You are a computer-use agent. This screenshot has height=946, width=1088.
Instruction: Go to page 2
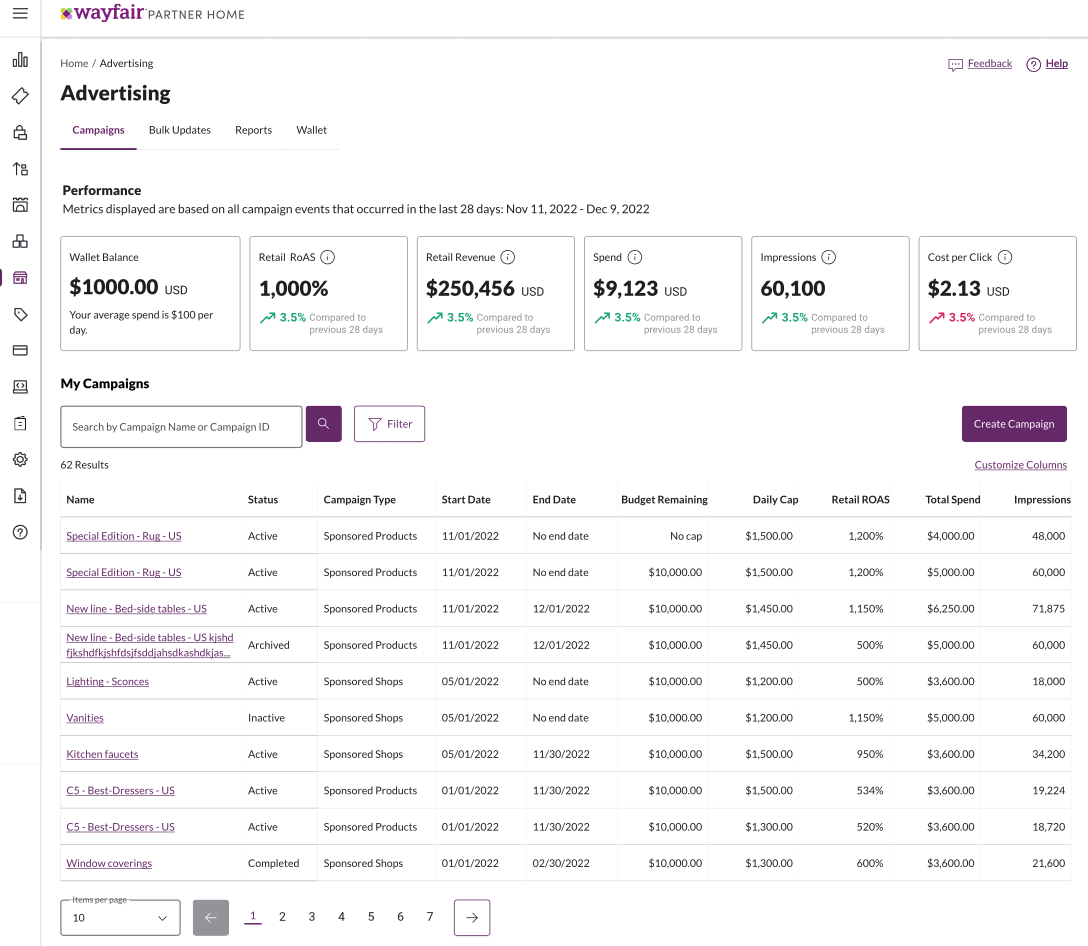pos(282,917)
